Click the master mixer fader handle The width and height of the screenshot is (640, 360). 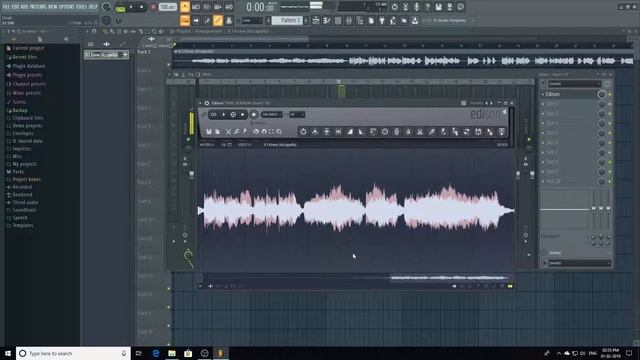point(191,175)
